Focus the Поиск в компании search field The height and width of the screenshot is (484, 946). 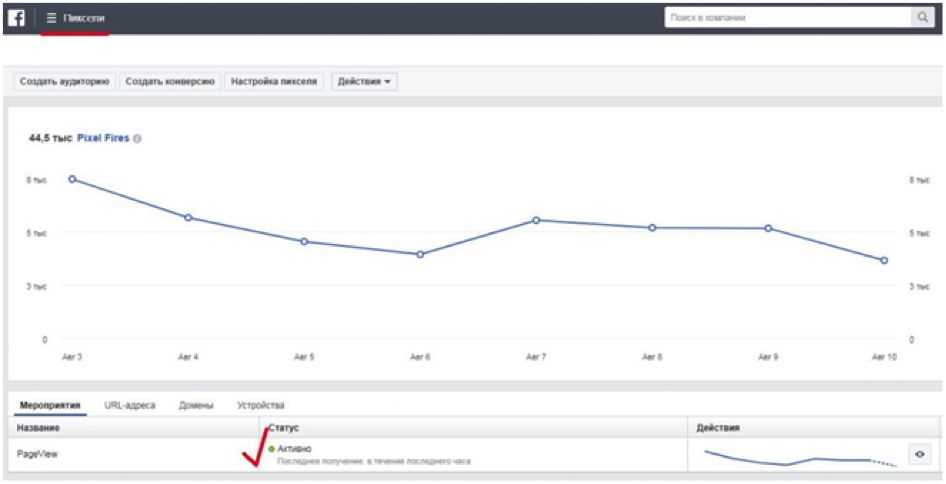pyautogui.click(x=788, y=18)
